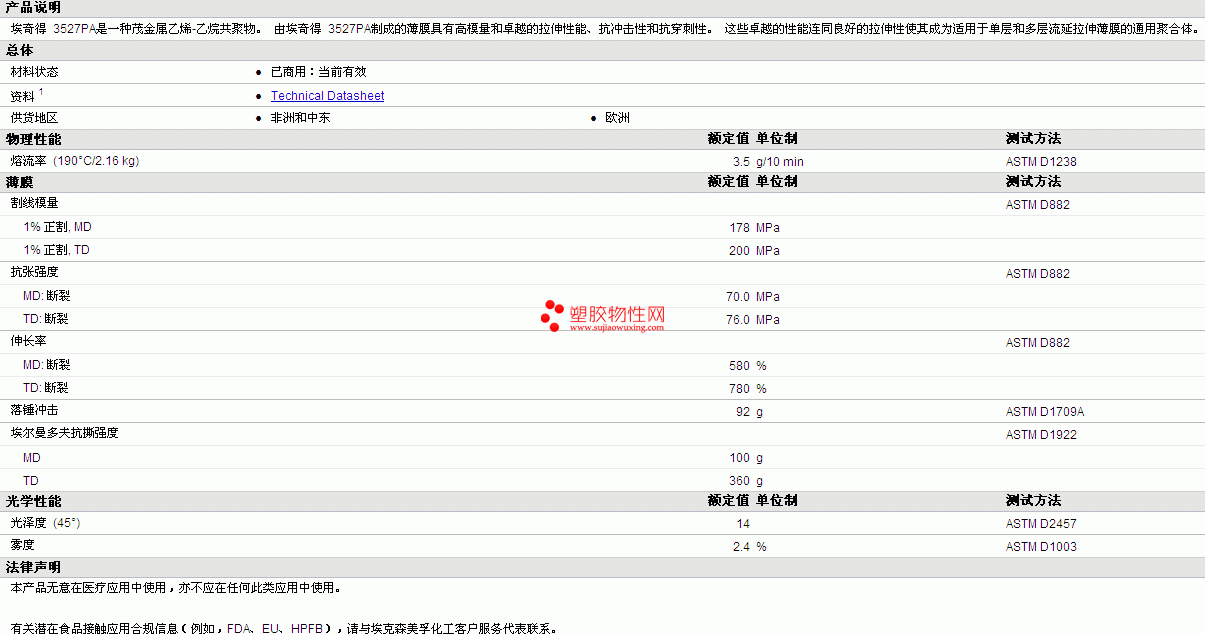The width and height of the screenshot is (1205, 634).
Task: Select the 埃尔曼多夫抗撕强度 row label
Action: tap(65, 433)
